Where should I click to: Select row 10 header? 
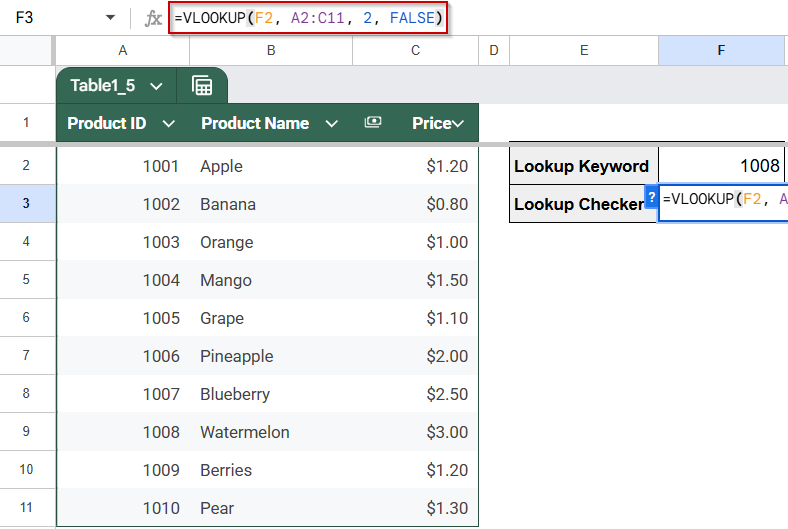pyautogui.click(x=26, y=470)
